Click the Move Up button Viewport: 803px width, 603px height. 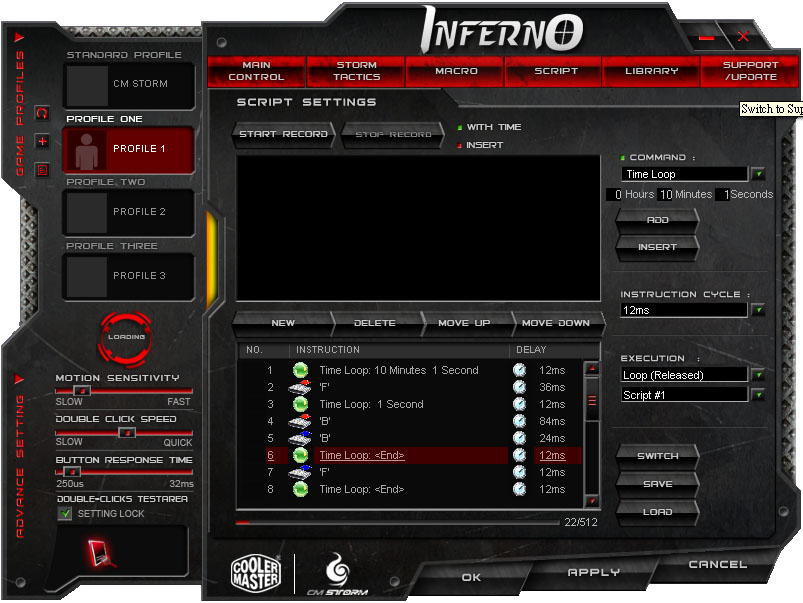[x=464, y=323]
